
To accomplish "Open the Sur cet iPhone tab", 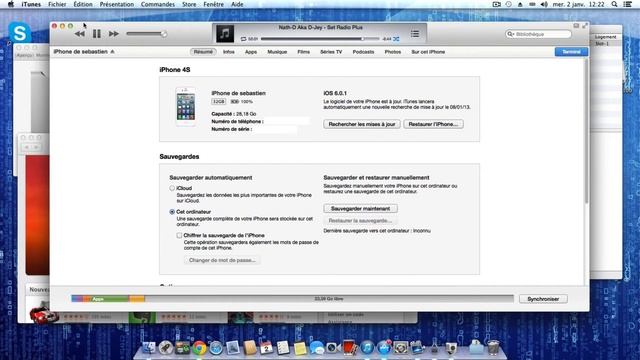I will (x=428, y=52).
